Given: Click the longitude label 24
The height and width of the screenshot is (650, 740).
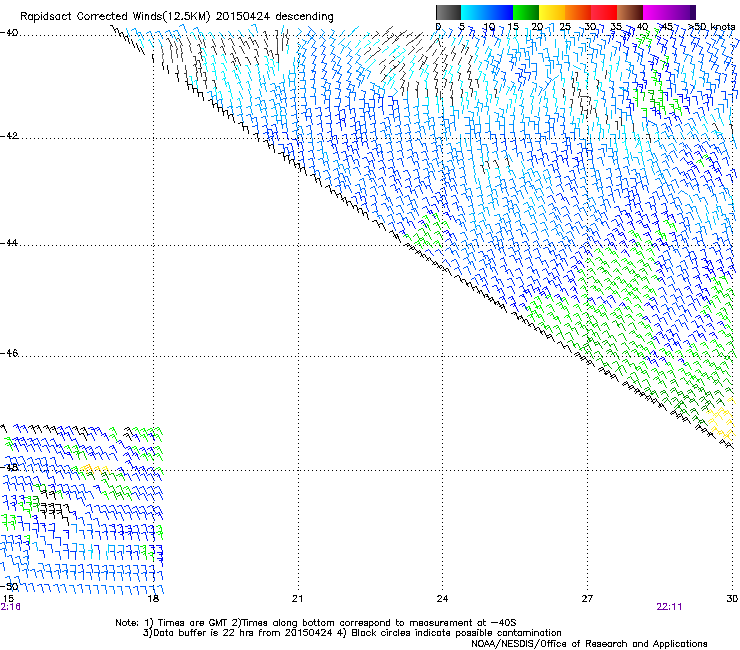Looking at the screenshot, I should pyautogui.click(x=442, y=599).
